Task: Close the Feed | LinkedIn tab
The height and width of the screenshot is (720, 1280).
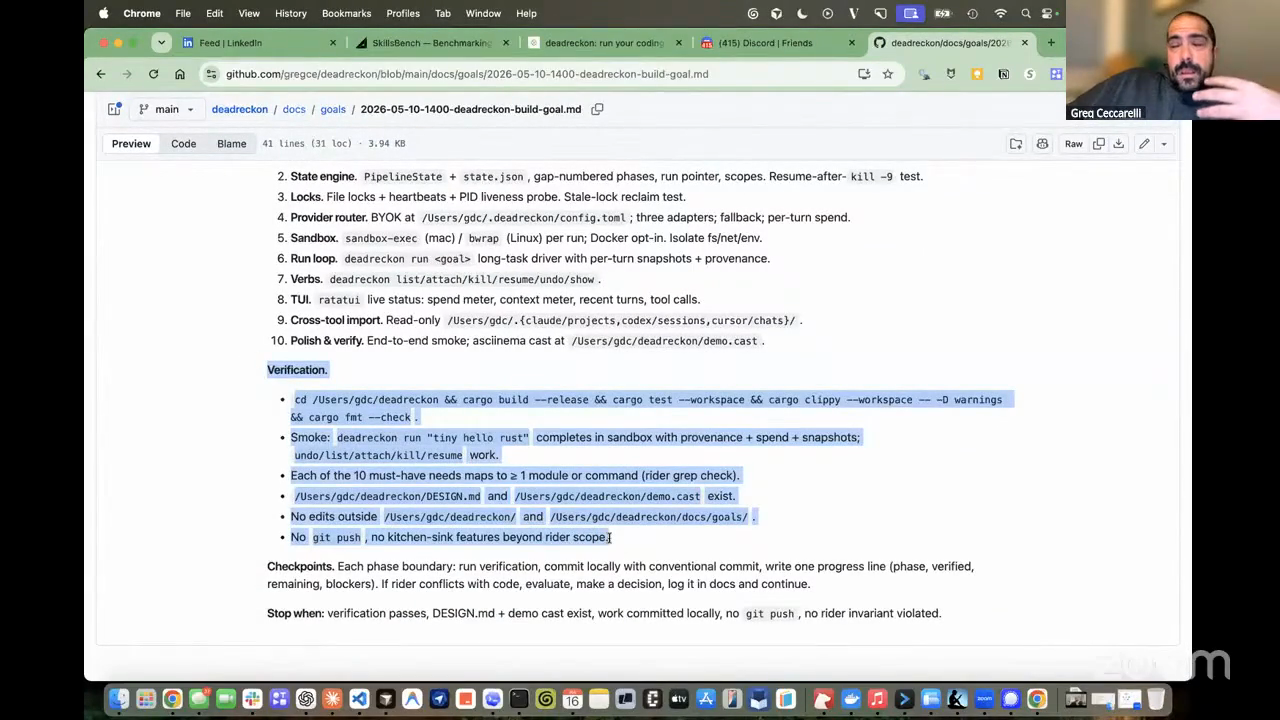Action: point(333,43)
